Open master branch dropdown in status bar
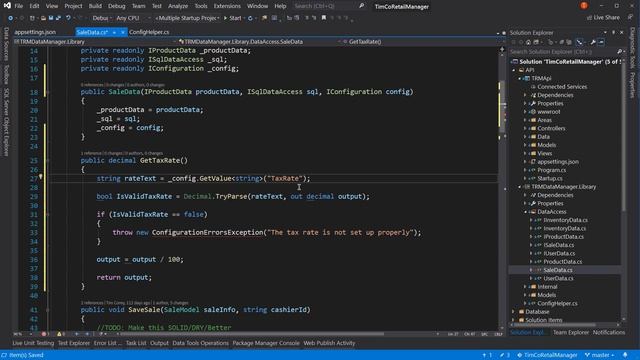This screenshot has width=640, height=360. click(x=599, y=355)
